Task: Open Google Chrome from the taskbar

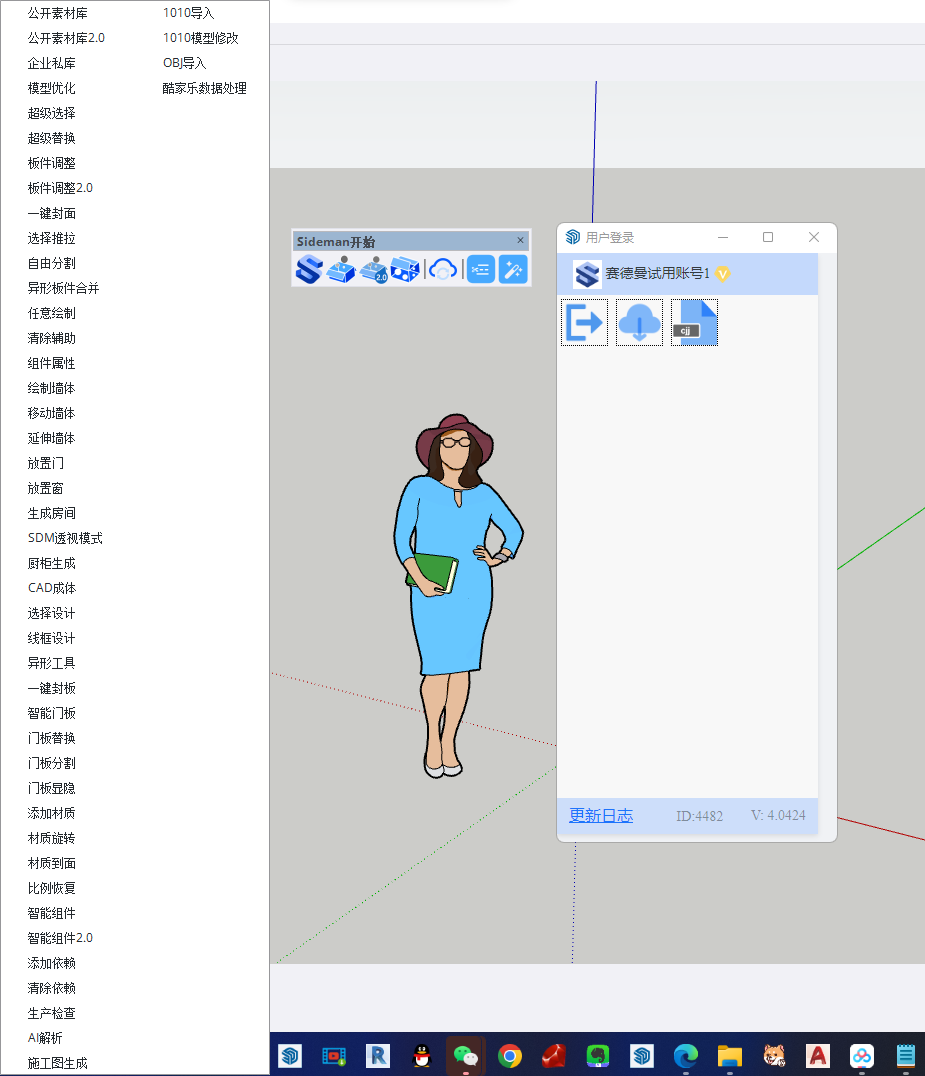Action: pos(510,1055)
